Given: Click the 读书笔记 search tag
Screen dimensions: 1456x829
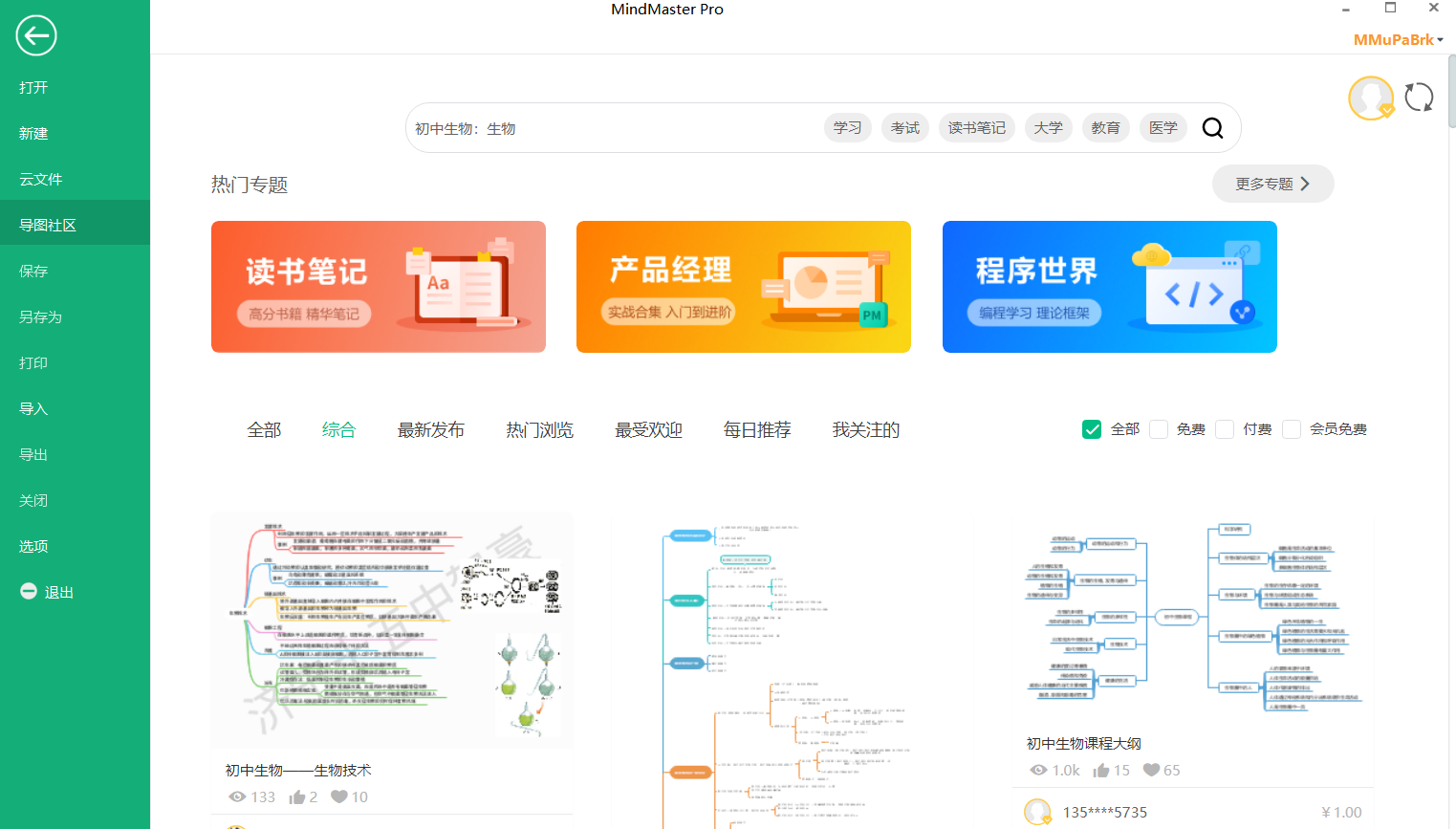Looking at the screenshot, I should coord(977,128).
